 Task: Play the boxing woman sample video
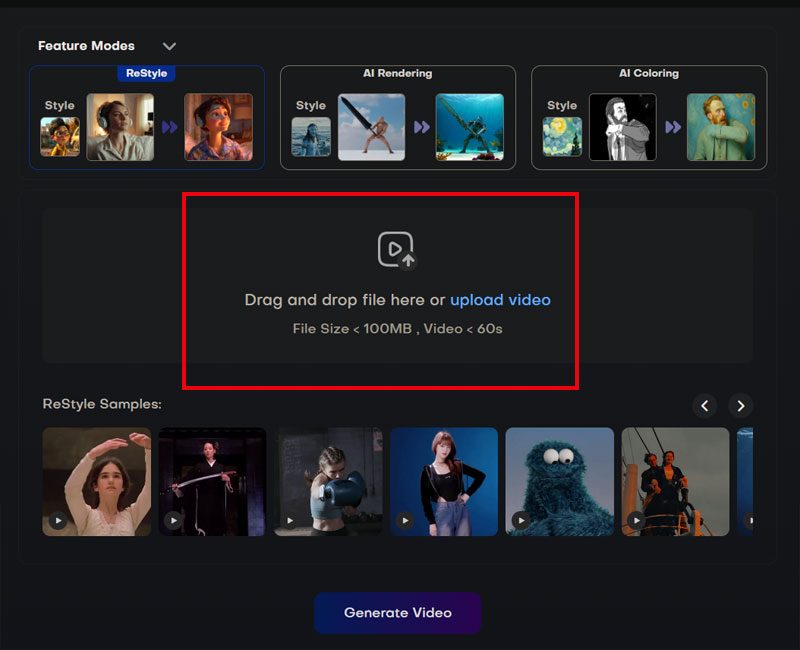[290, 520]
